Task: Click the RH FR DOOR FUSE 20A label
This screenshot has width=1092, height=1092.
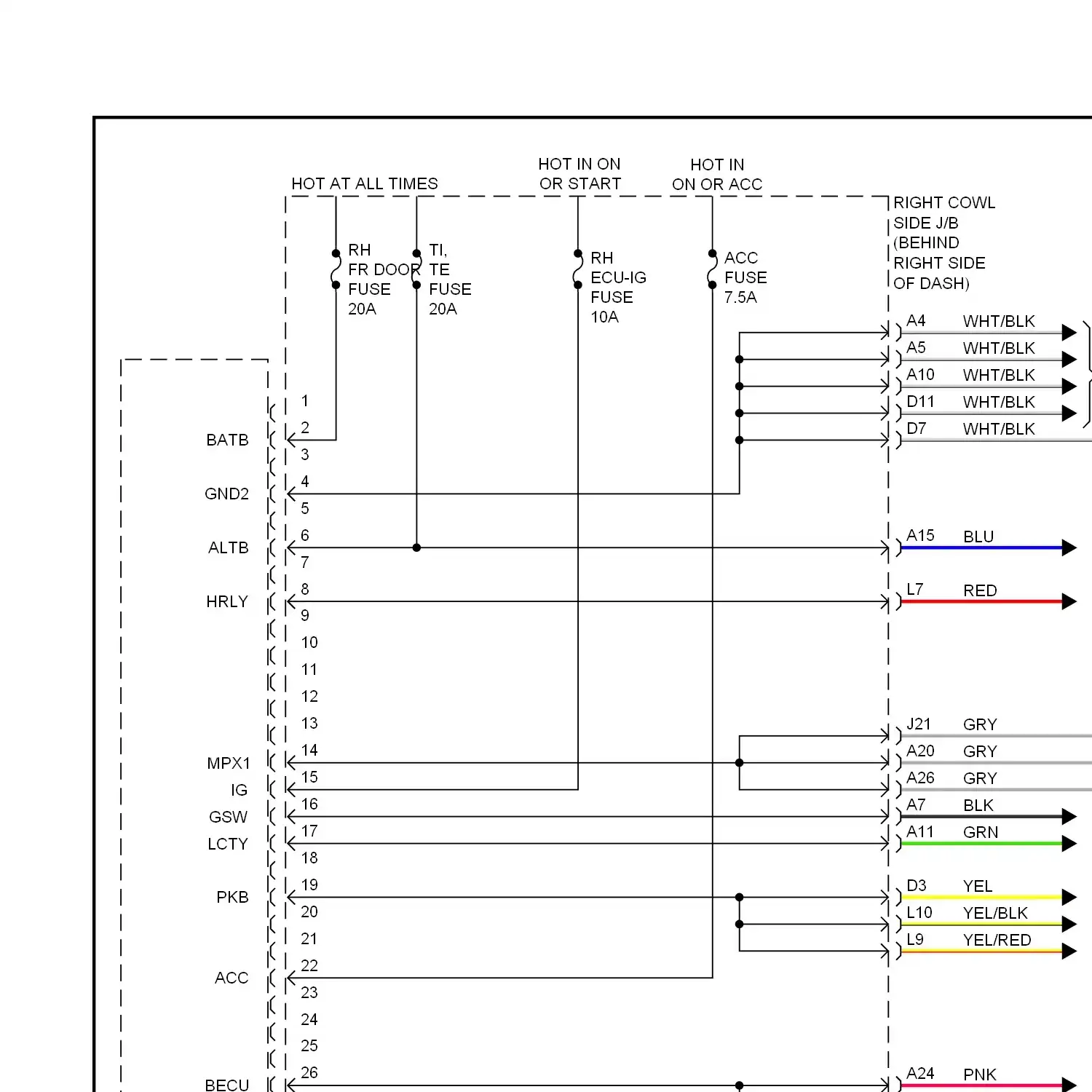Action: pos(383,279)
